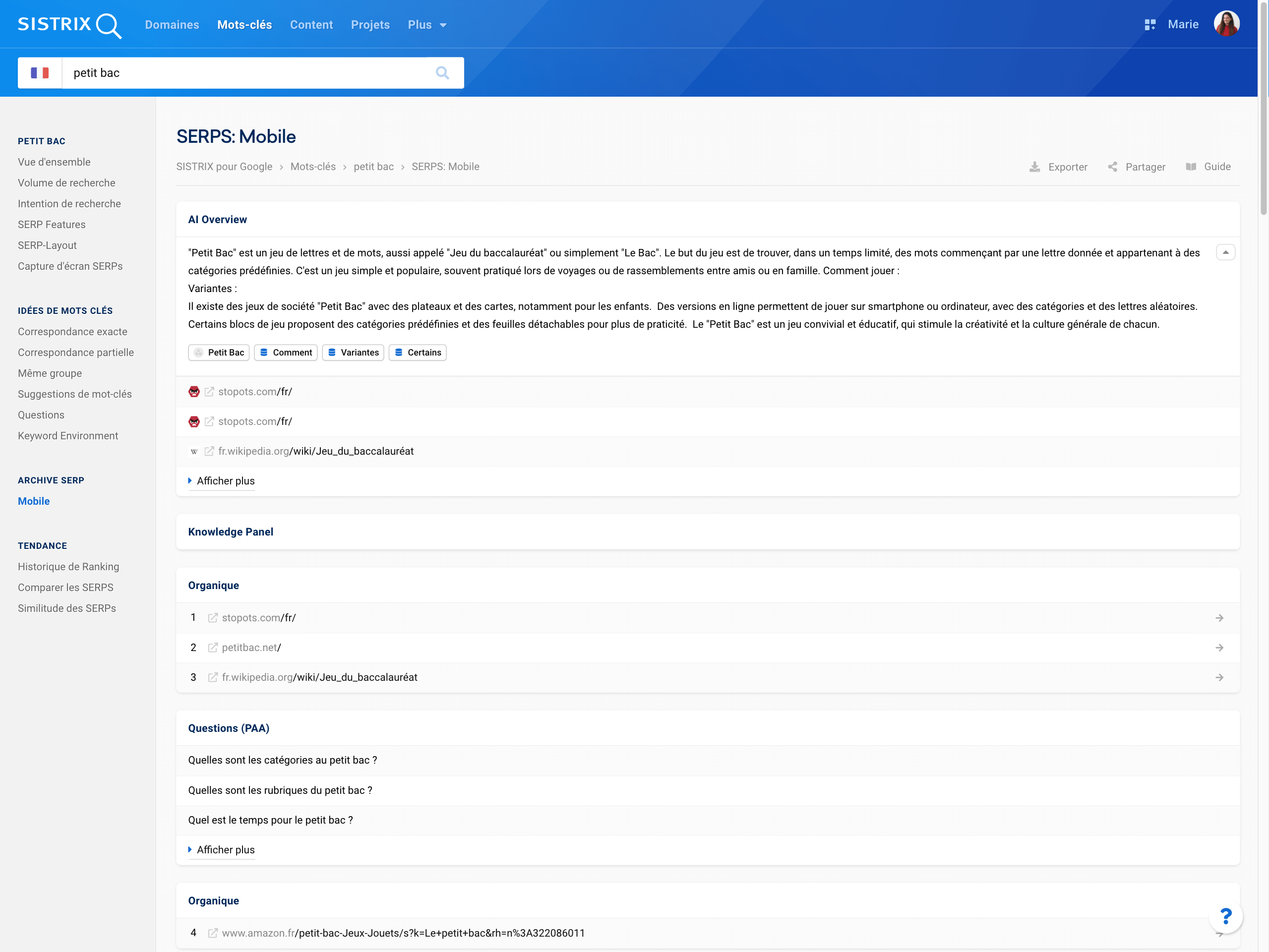Open Même groupe in sidebar
Viewport: 1269px width, 952px height.
[x=50, y=373]
